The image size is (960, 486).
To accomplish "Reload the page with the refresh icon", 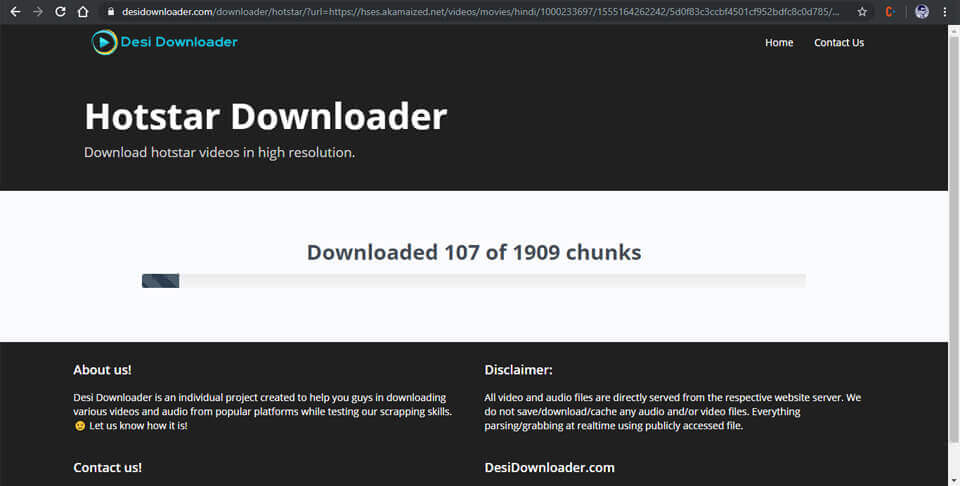I will (60, 12).
